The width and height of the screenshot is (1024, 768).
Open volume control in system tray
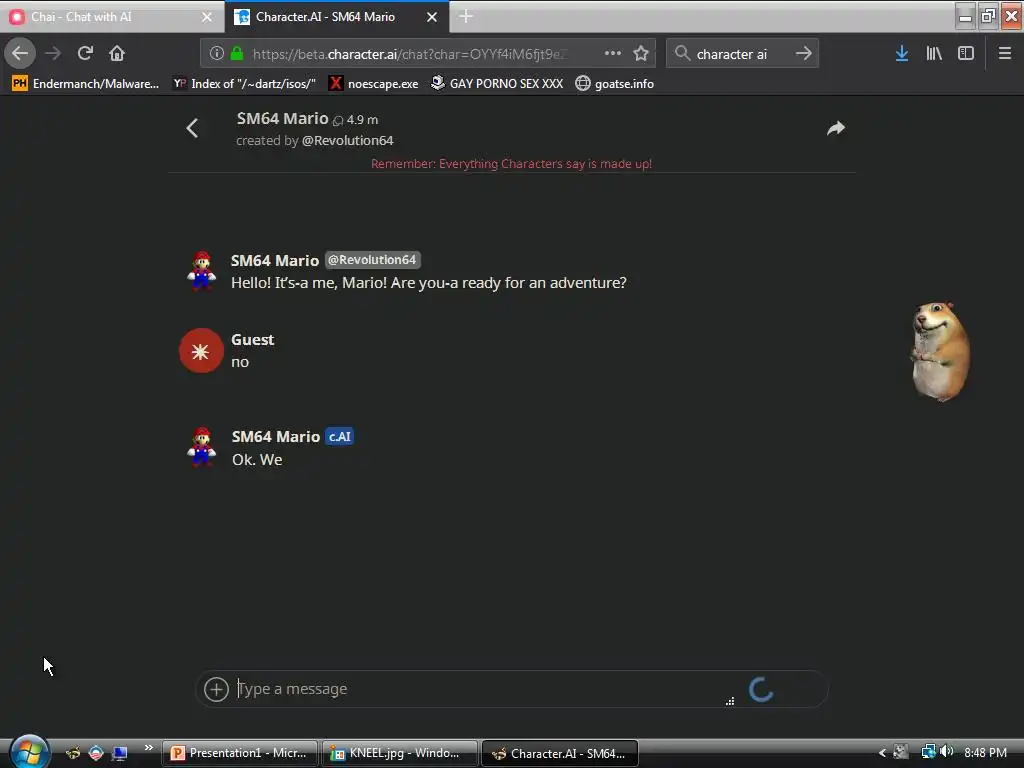click(x=947, y=752)
